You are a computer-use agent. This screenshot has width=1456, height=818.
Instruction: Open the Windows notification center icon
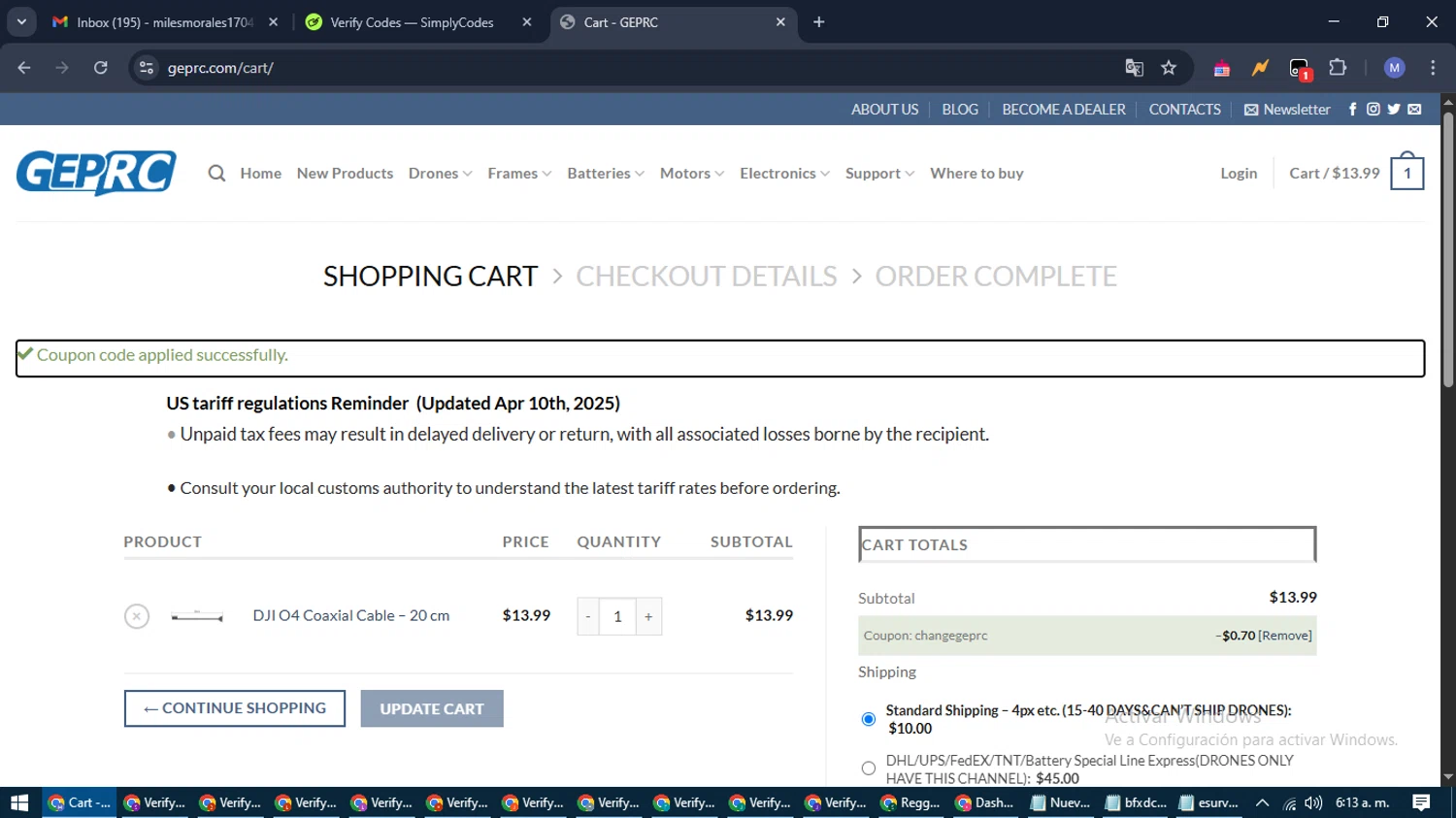point(1421,802)
